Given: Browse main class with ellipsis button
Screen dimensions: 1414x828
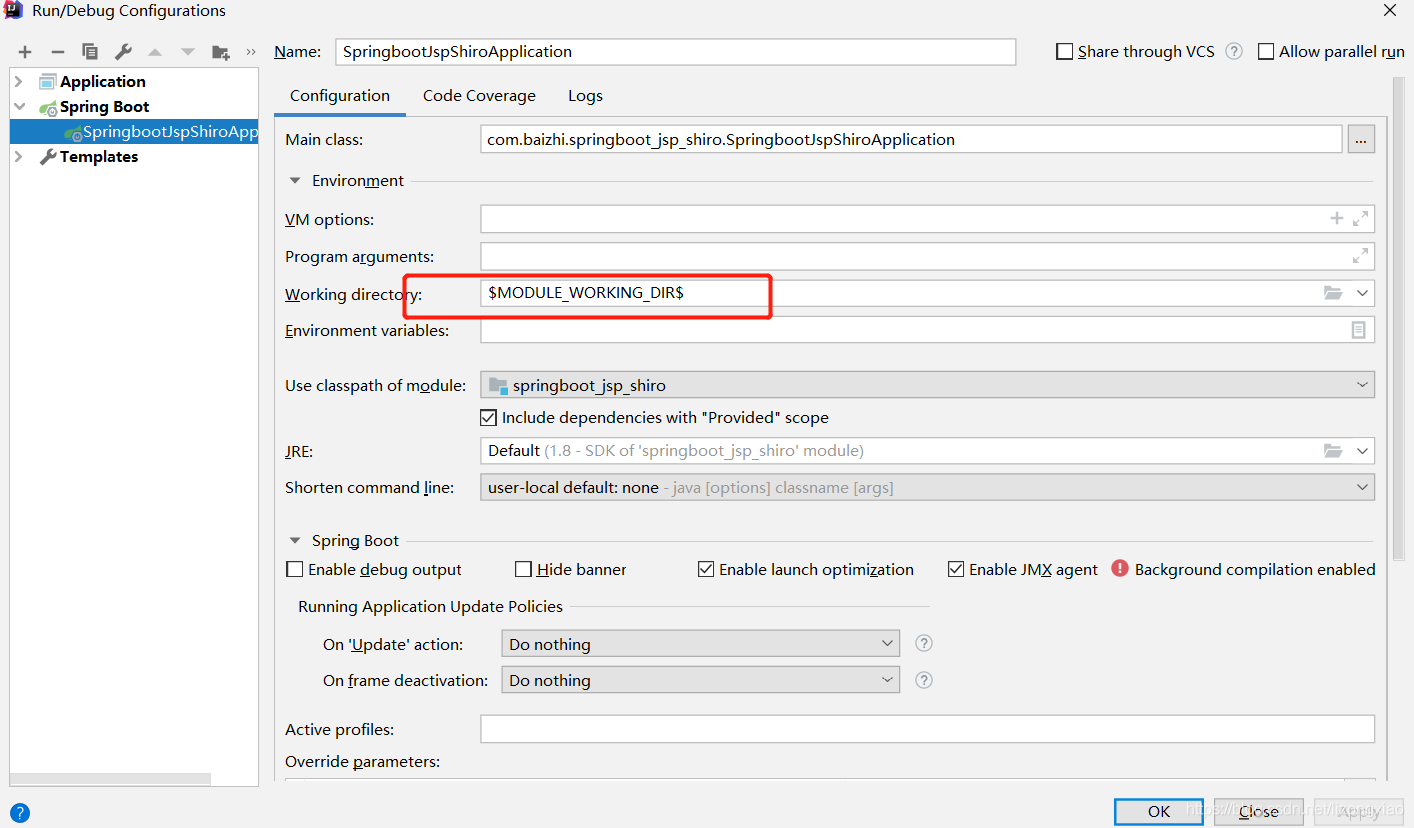Looking at the screenshot, I should click(x=1361, y=140).
